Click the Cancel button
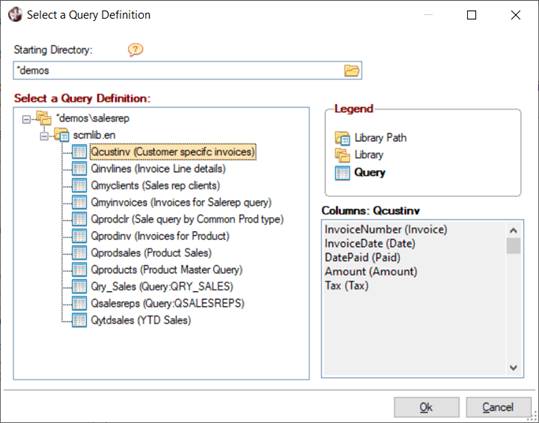This screenshot has width=539, height=423. click(498, 407)
